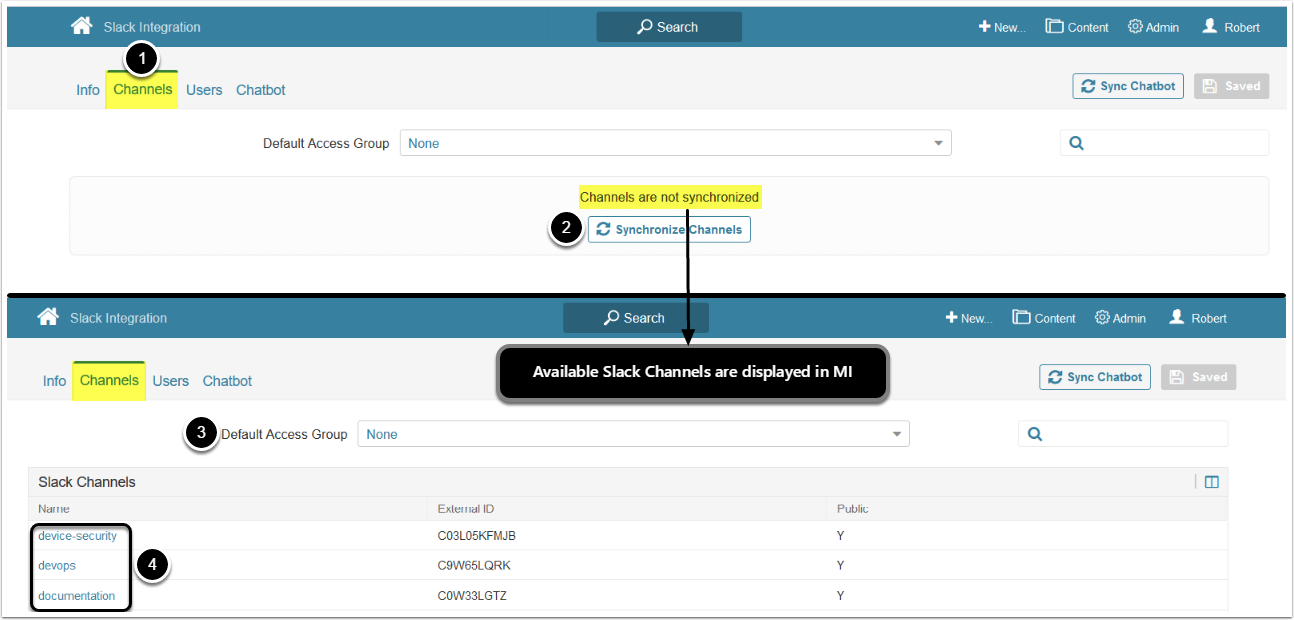Click Slack Integration title in top header
Image resolution: width=1294 pixels, height=620 pixels.
pos(152,27)
